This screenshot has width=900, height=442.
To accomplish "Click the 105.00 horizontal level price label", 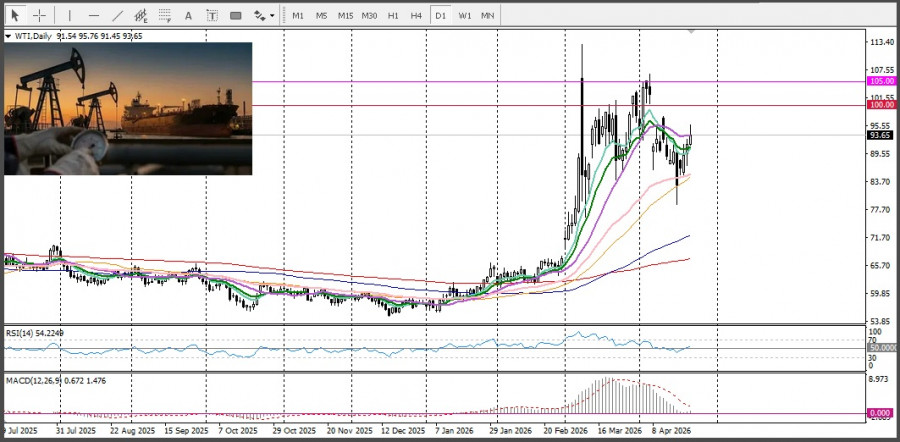I will point(881,81).
